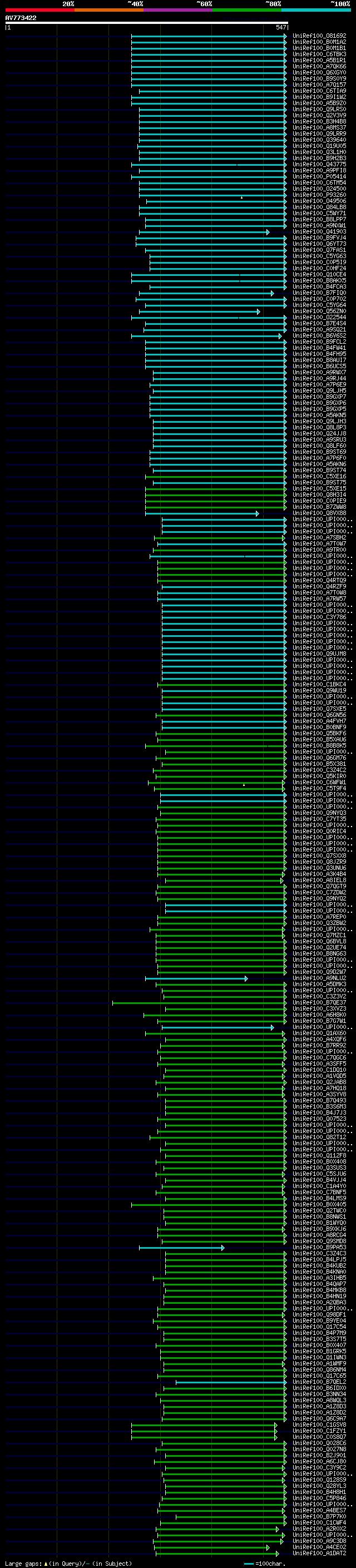The width and height of the screenshot is (356, 1568).
Task: Select hit label UniRef100_Q19U05
Action: (x=319, y=146)
